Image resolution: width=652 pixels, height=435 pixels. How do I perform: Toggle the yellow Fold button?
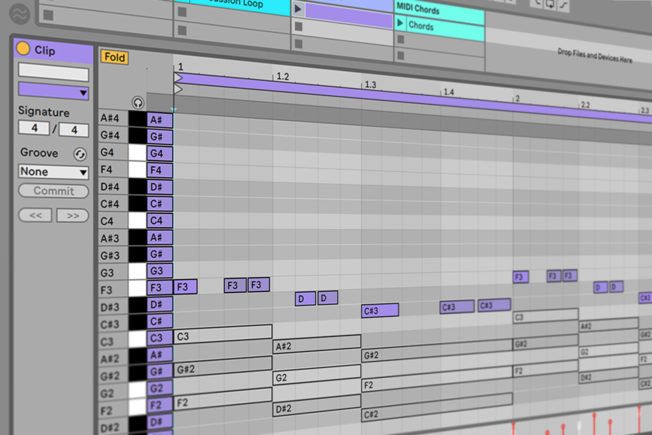click(x=114, y=57)
